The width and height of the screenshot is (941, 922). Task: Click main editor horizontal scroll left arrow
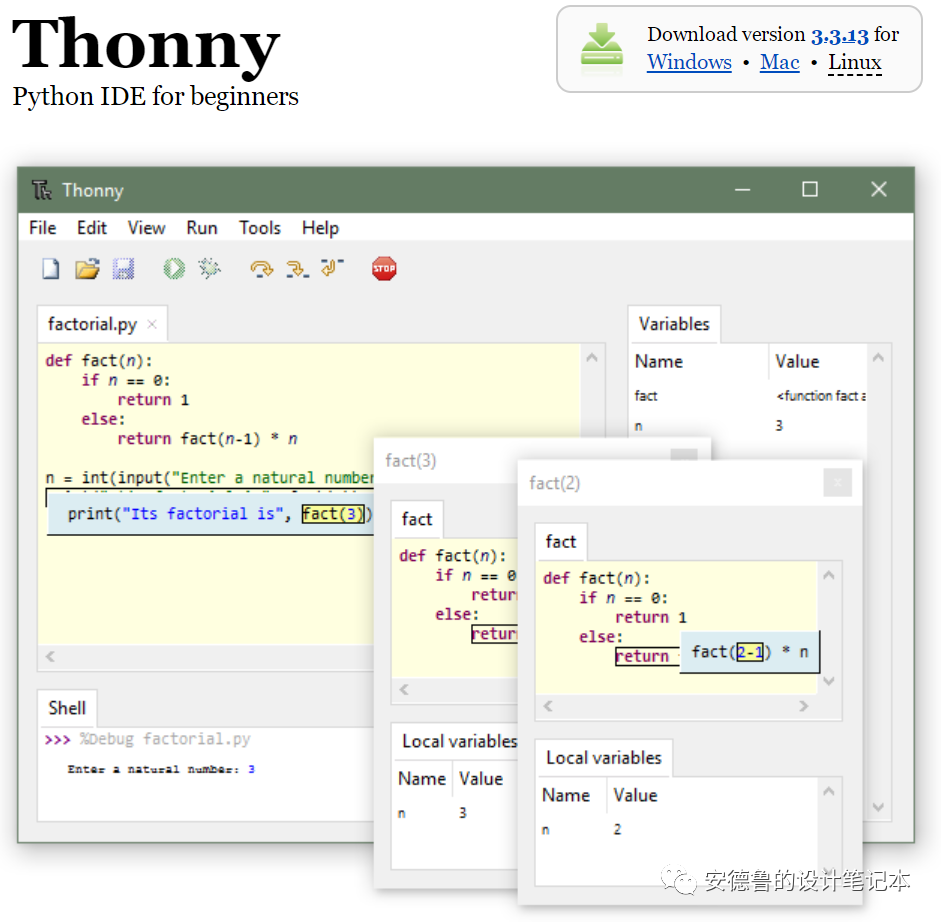[50, 657]
